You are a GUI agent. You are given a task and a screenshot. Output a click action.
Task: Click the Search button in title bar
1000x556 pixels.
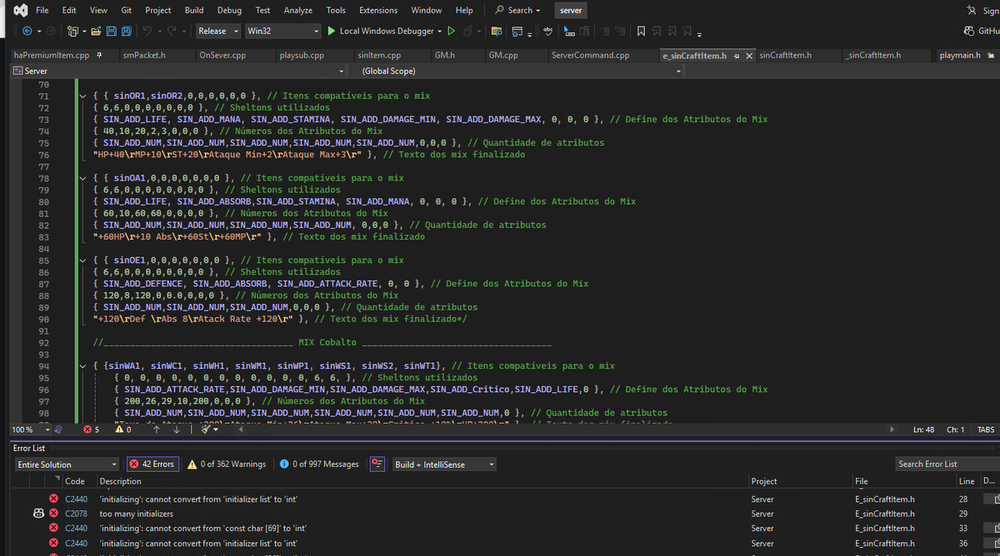(518, 10)
